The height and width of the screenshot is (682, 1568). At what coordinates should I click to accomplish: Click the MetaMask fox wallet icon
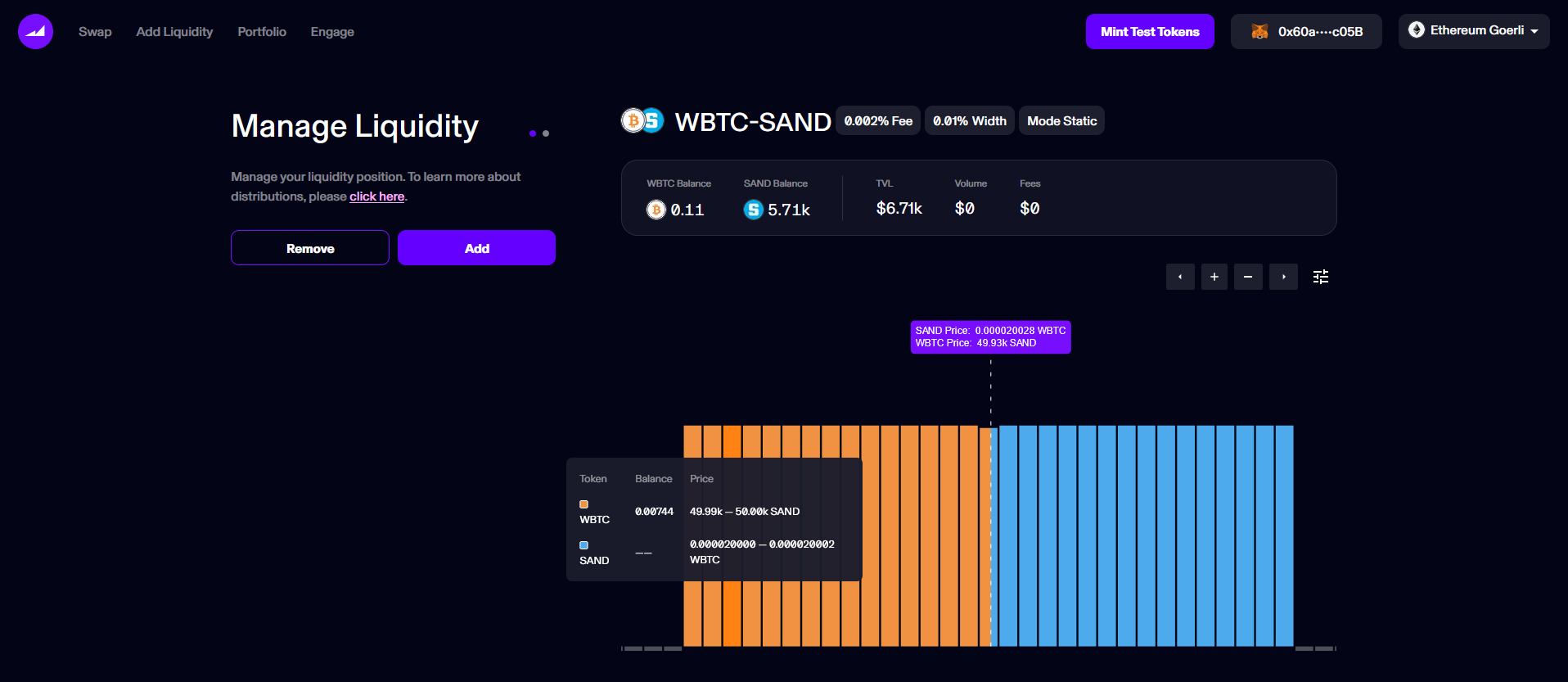click(x=1259, y=32)
